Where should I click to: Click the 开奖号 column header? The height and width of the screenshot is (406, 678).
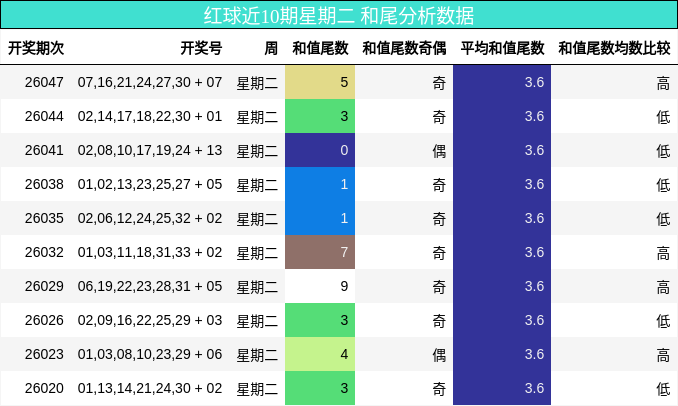click(201, 48)
